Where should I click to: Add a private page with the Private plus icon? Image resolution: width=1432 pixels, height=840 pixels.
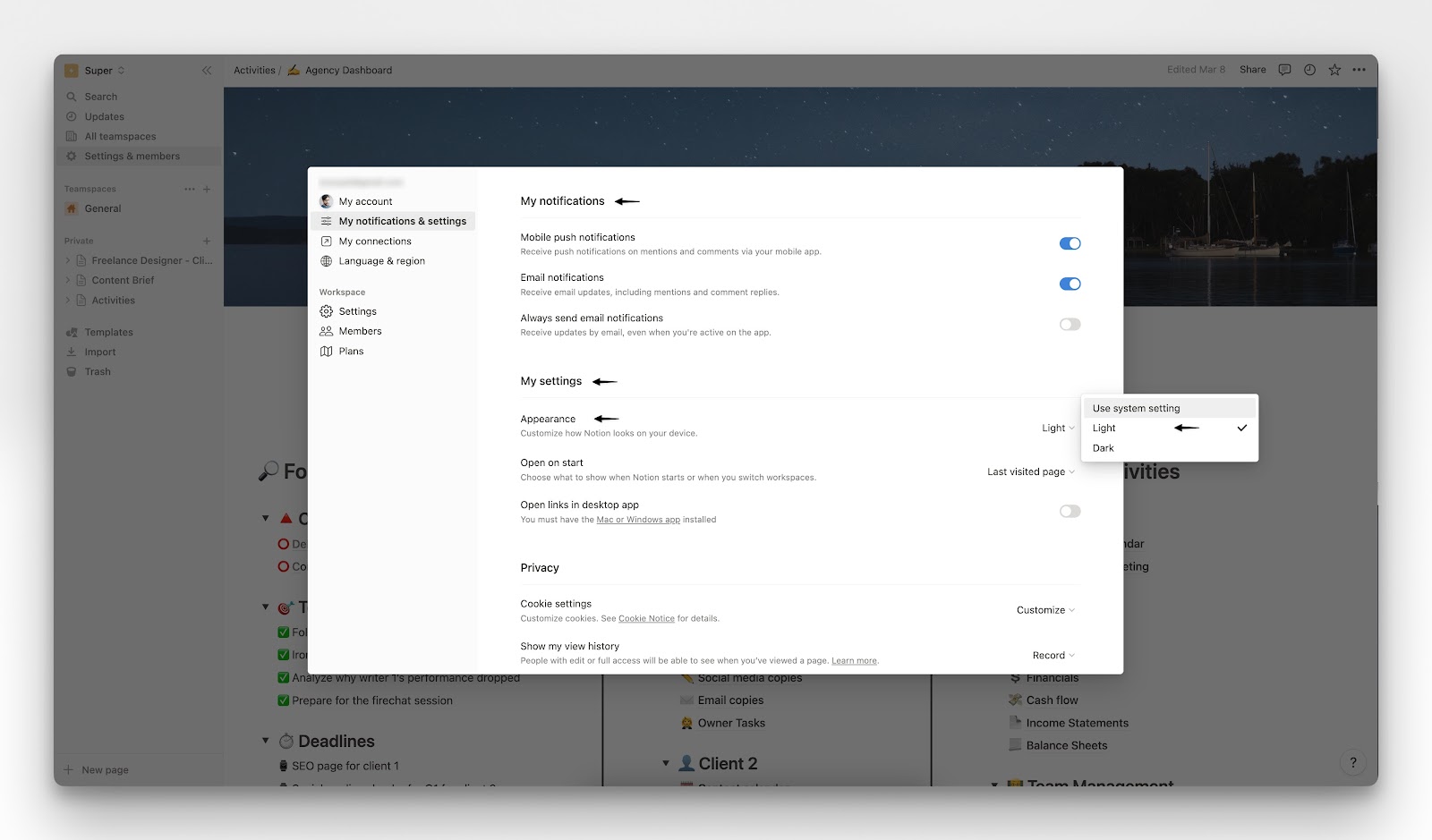coord(207,241)
